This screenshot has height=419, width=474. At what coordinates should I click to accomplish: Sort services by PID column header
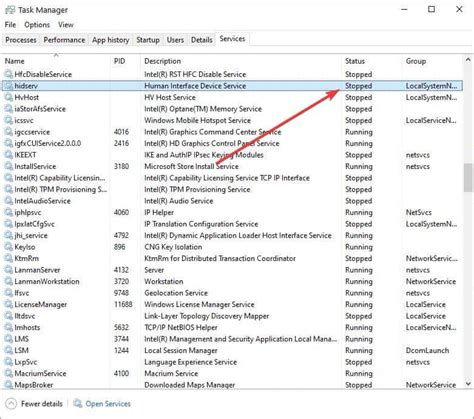coord(125,61)
